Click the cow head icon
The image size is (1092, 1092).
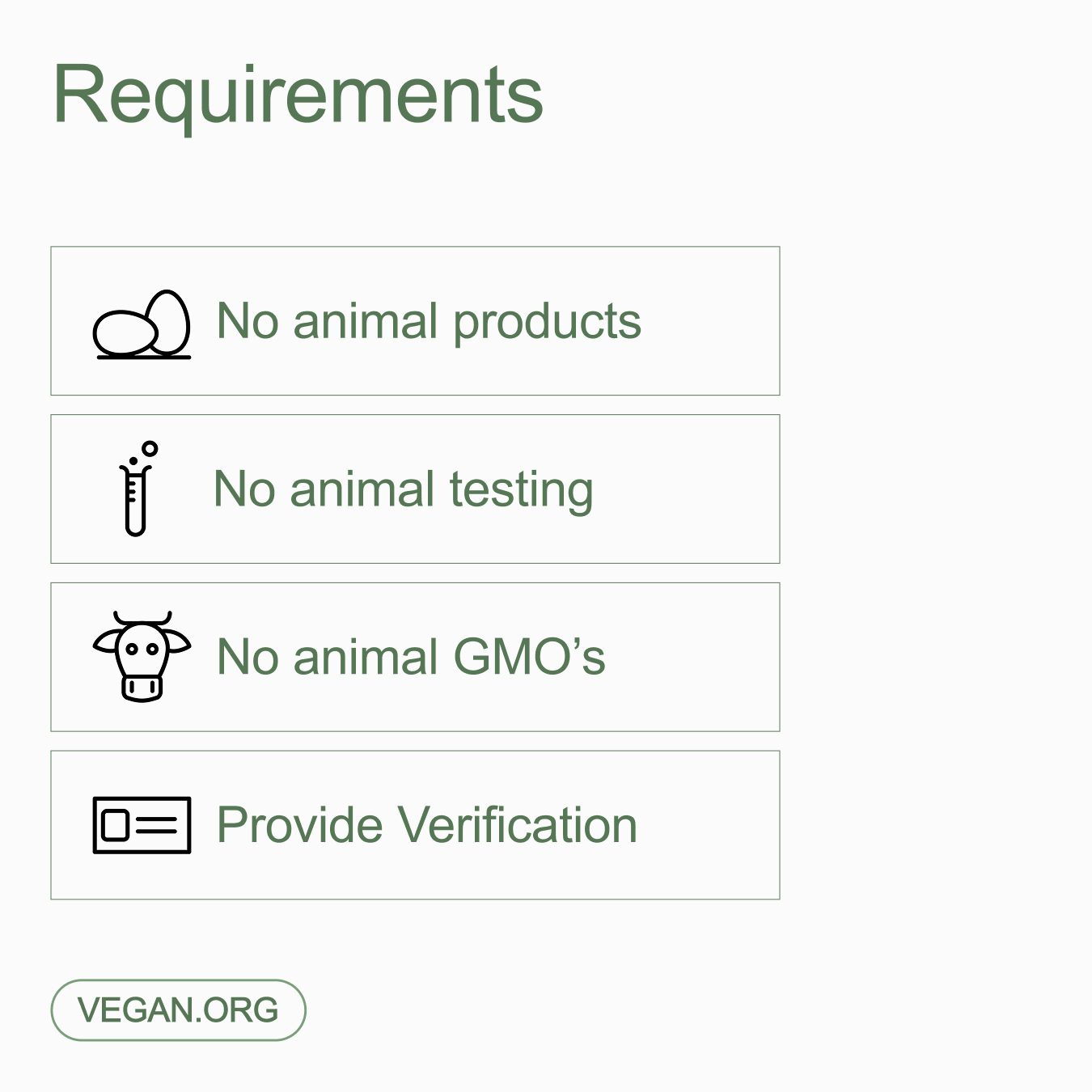tap(142, 656)
